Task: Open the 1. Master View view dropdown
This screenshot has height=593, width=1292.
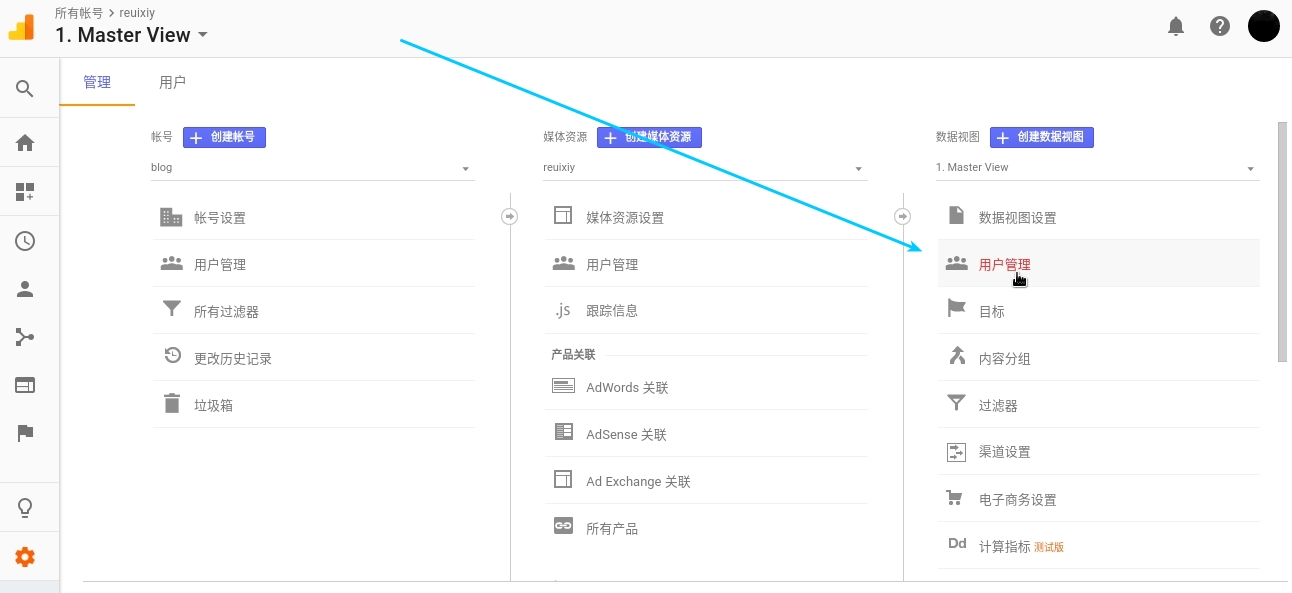Action: (1097, 168)
